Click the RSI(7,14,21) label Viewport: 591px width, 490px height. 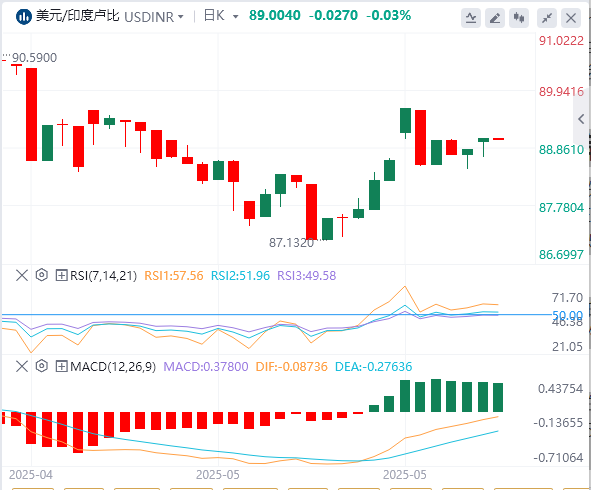pyautogui.click(x=104, y=276)
